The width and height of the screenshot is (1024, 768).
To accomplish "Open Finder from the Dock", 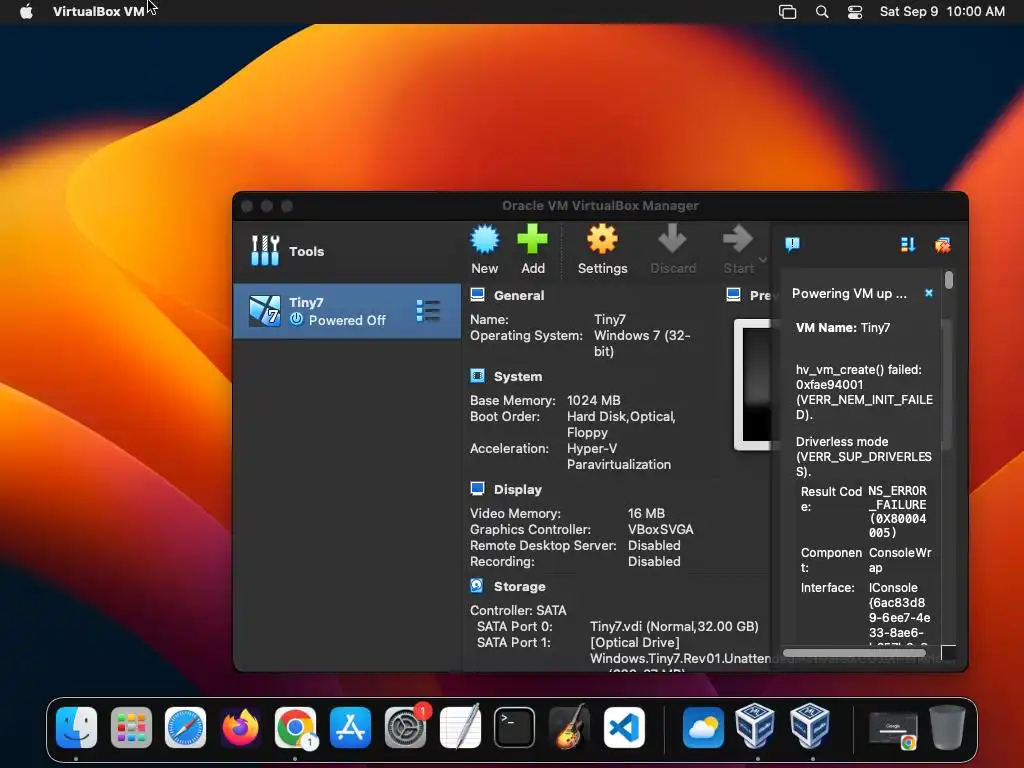I will [x=76, y=728].
